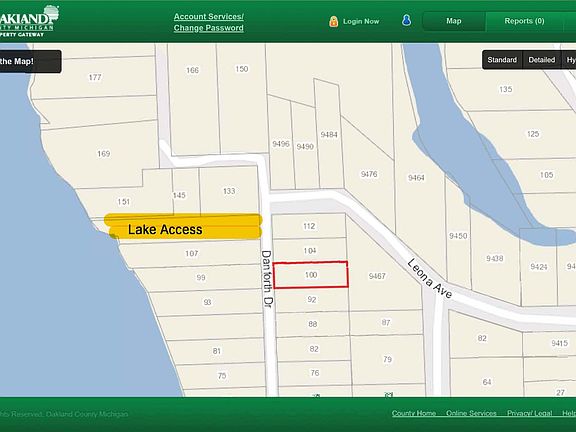Select parcel 81 by the lake
Screen dimensions: 576x432
[216, 351]
